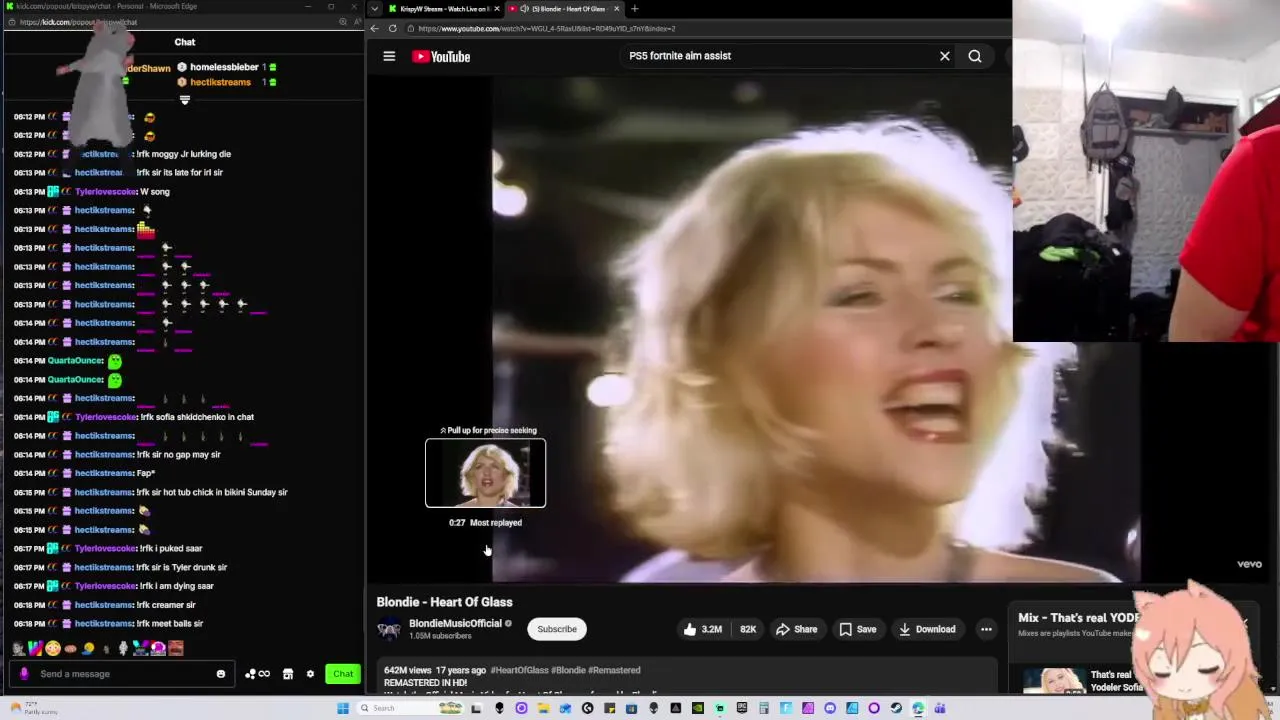Screen dimensions: 1280x720
Task: Open Tylerlovescoke's message 'W song' username
Action: click(x=105, y=191)
